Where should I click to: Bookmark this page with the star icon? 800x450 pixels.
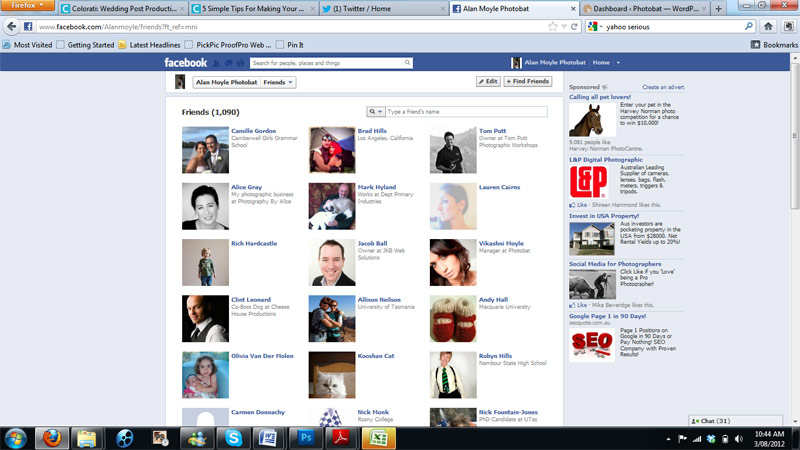553,27
